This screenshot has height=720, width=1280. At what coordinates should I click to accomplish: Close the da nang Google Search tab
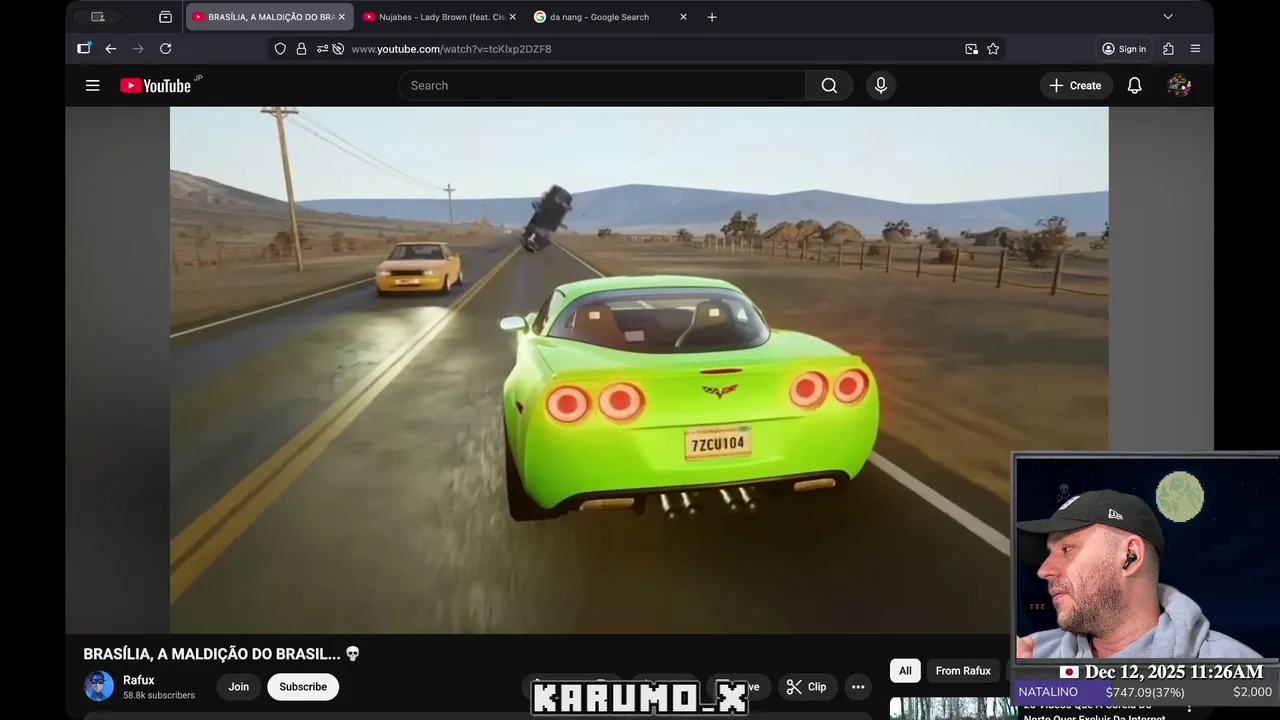click(684, 17)
